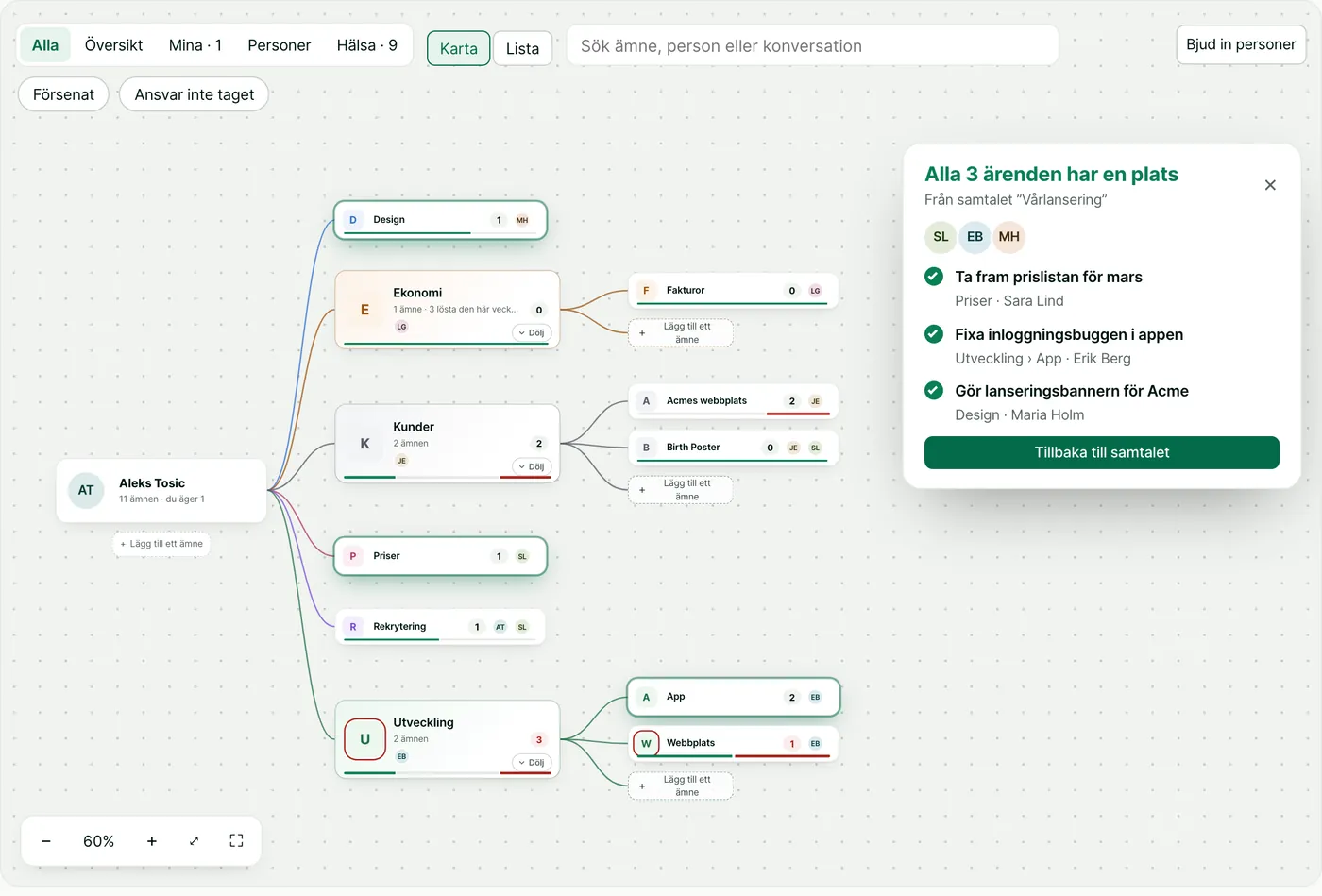The height and width of the screenshot is (896, 1322).
Task: Close the "Alla 3 ärenden" panel
Action: pyautogui.click(x=1270, y=185)
